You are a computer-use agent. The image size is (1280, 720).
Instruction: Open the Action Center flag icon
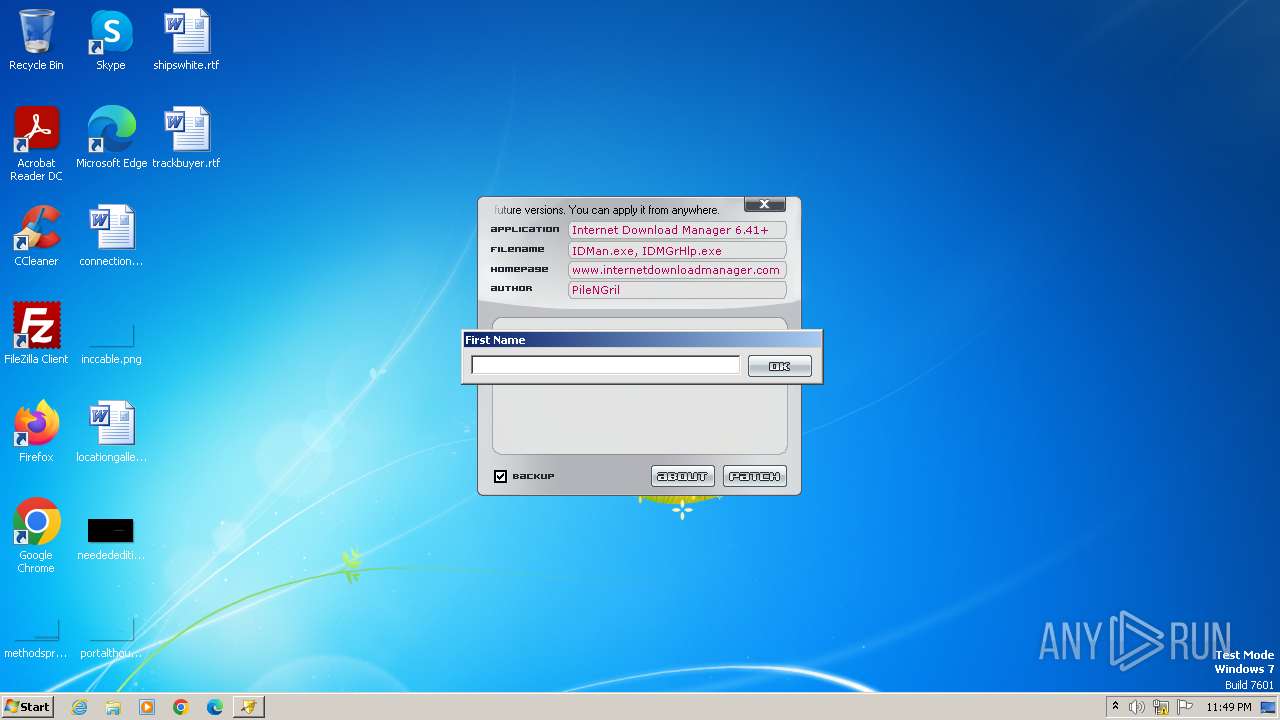[1185, 707]
